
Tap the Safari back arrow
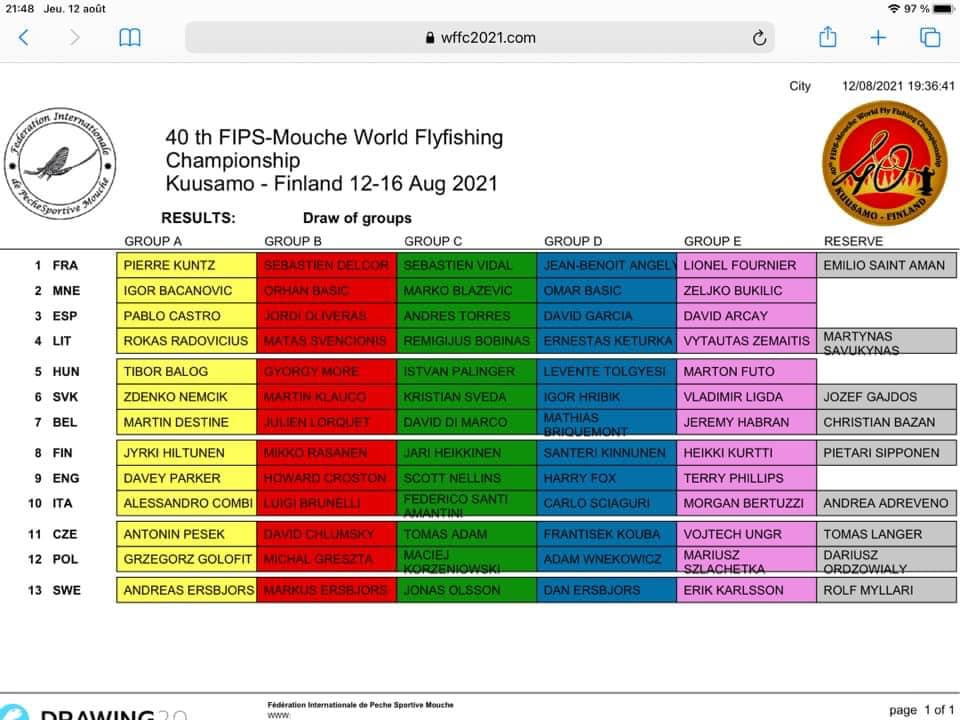pos(24,38)
